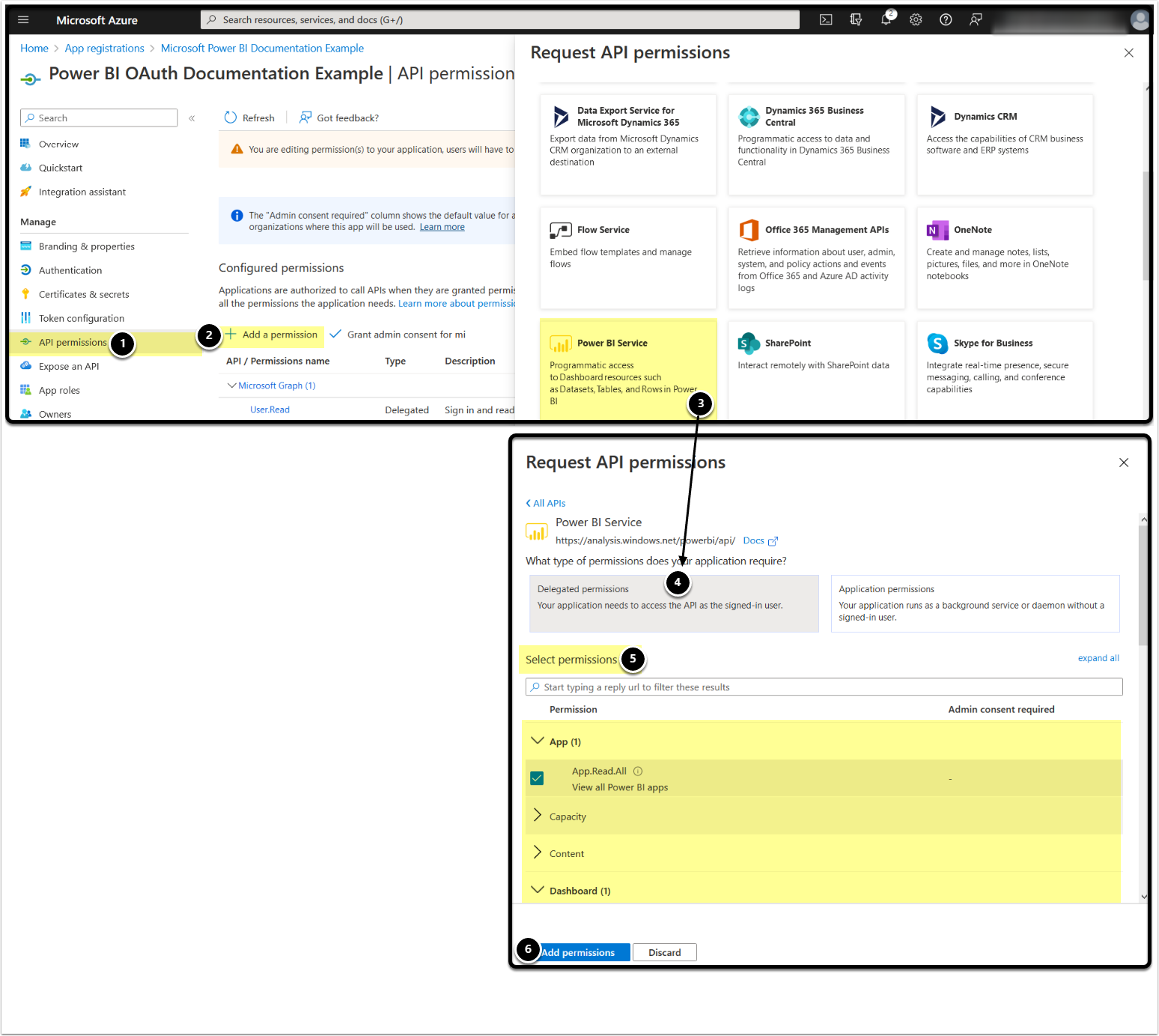Image resolution: width=1159 pixels, height=1036 pixels.
Task: Open the Azure portal hamburger menu
Action: point(23,20)
